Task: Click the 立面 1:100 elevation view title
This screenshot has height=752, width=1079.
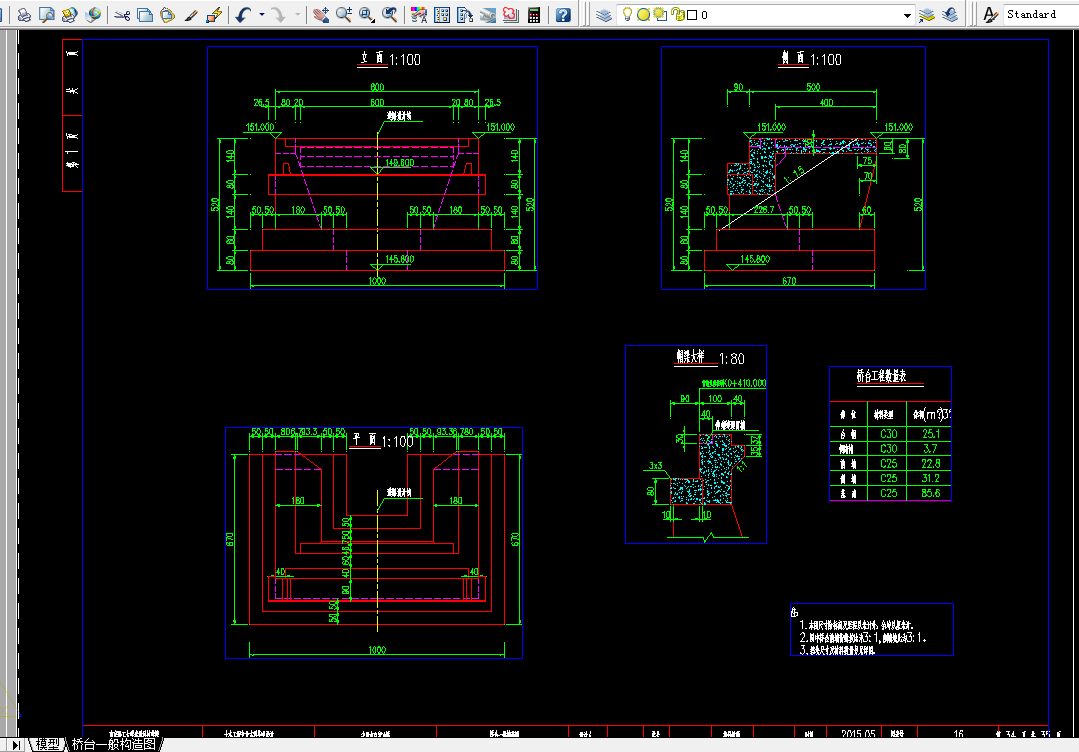Action: click(x=389, y=59)
